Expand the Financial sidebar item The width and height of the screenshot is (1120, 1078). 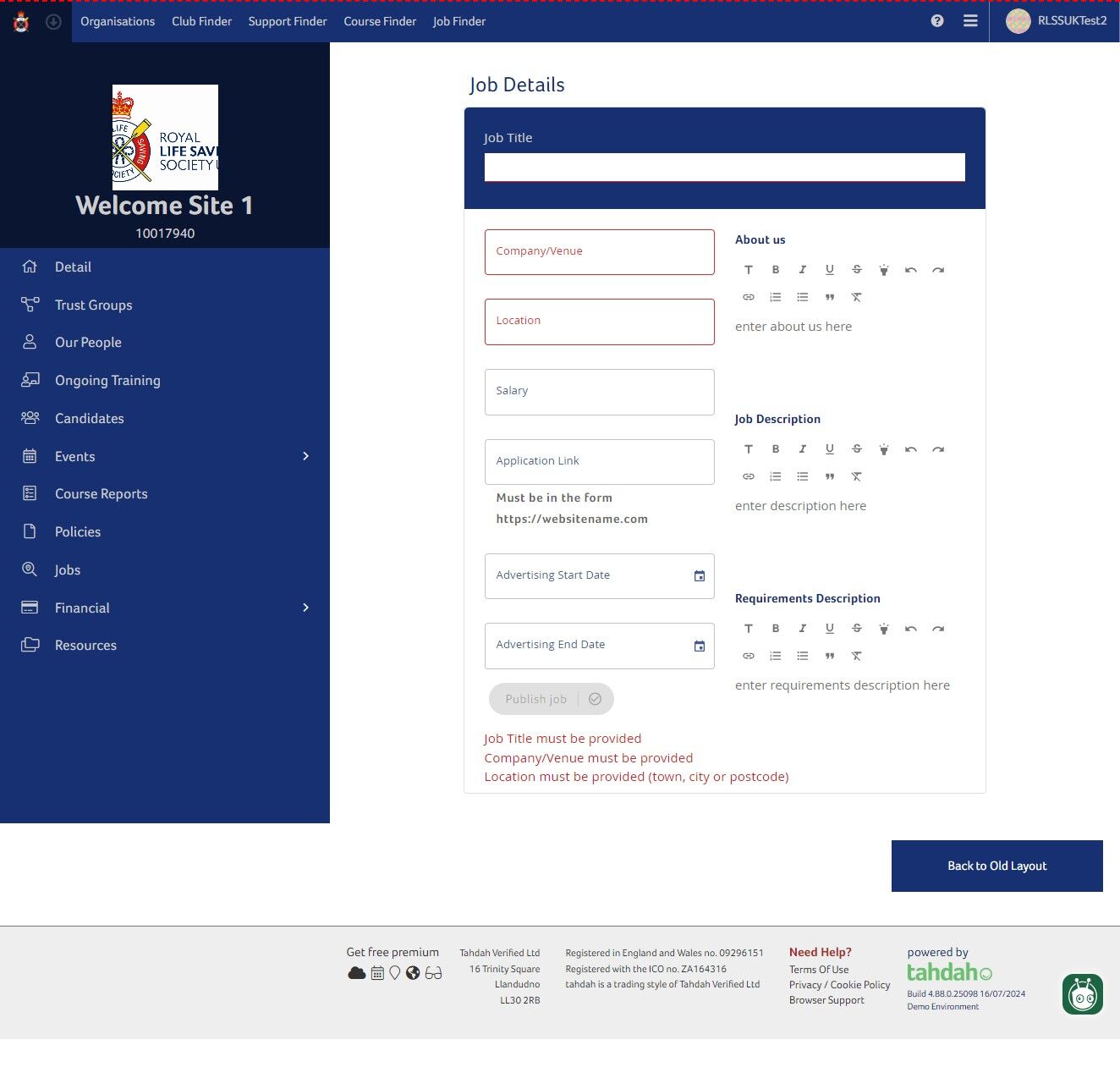pyautogui.click(x=305, y=608)
